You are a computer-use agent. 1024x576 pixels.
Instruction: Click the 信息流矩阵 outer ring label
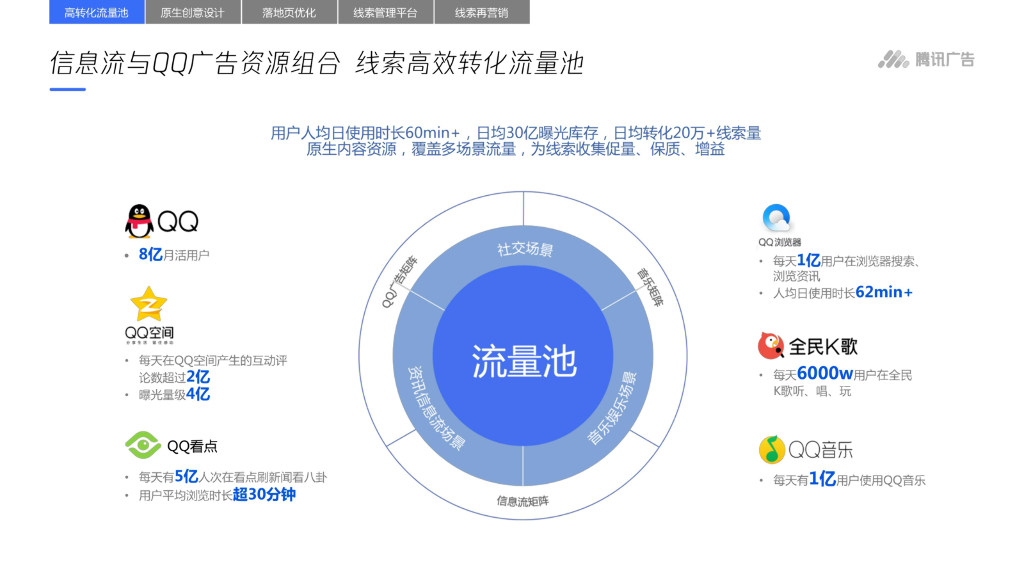[522, 501]
